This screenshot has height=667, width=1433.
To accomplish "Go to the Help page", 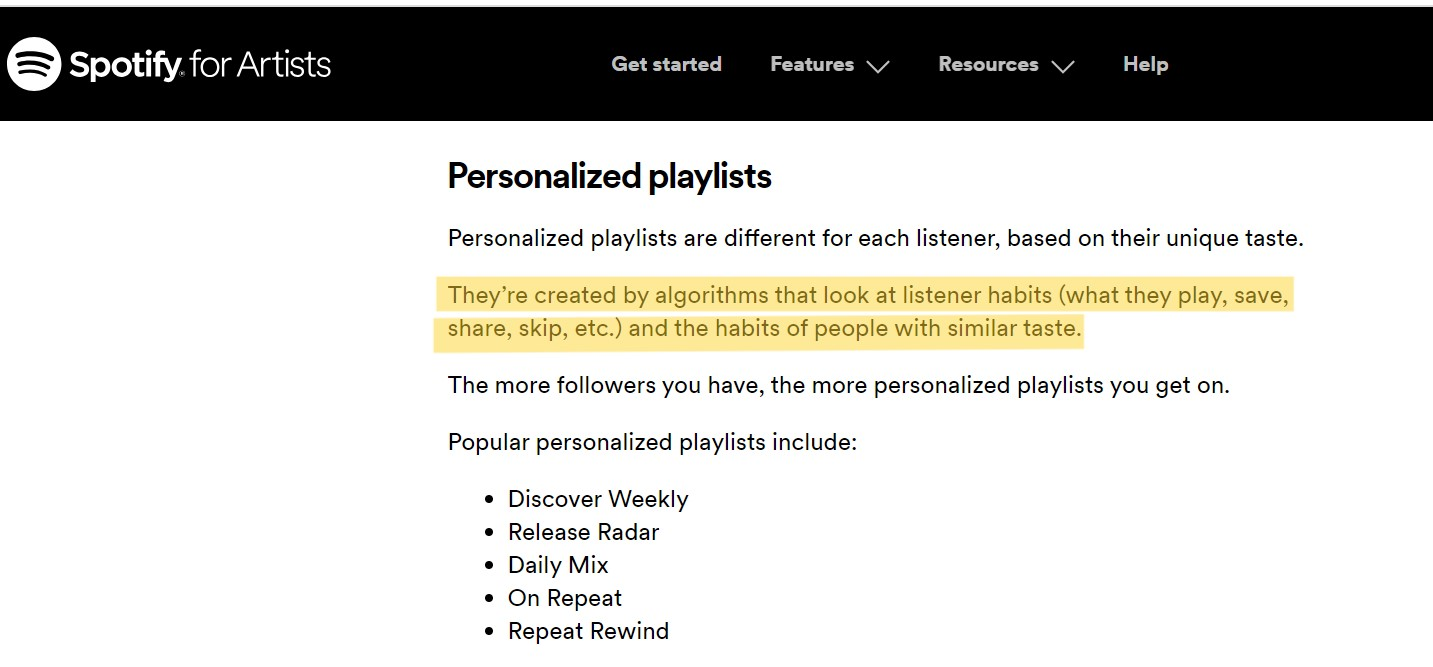I will coord(1145,64).
